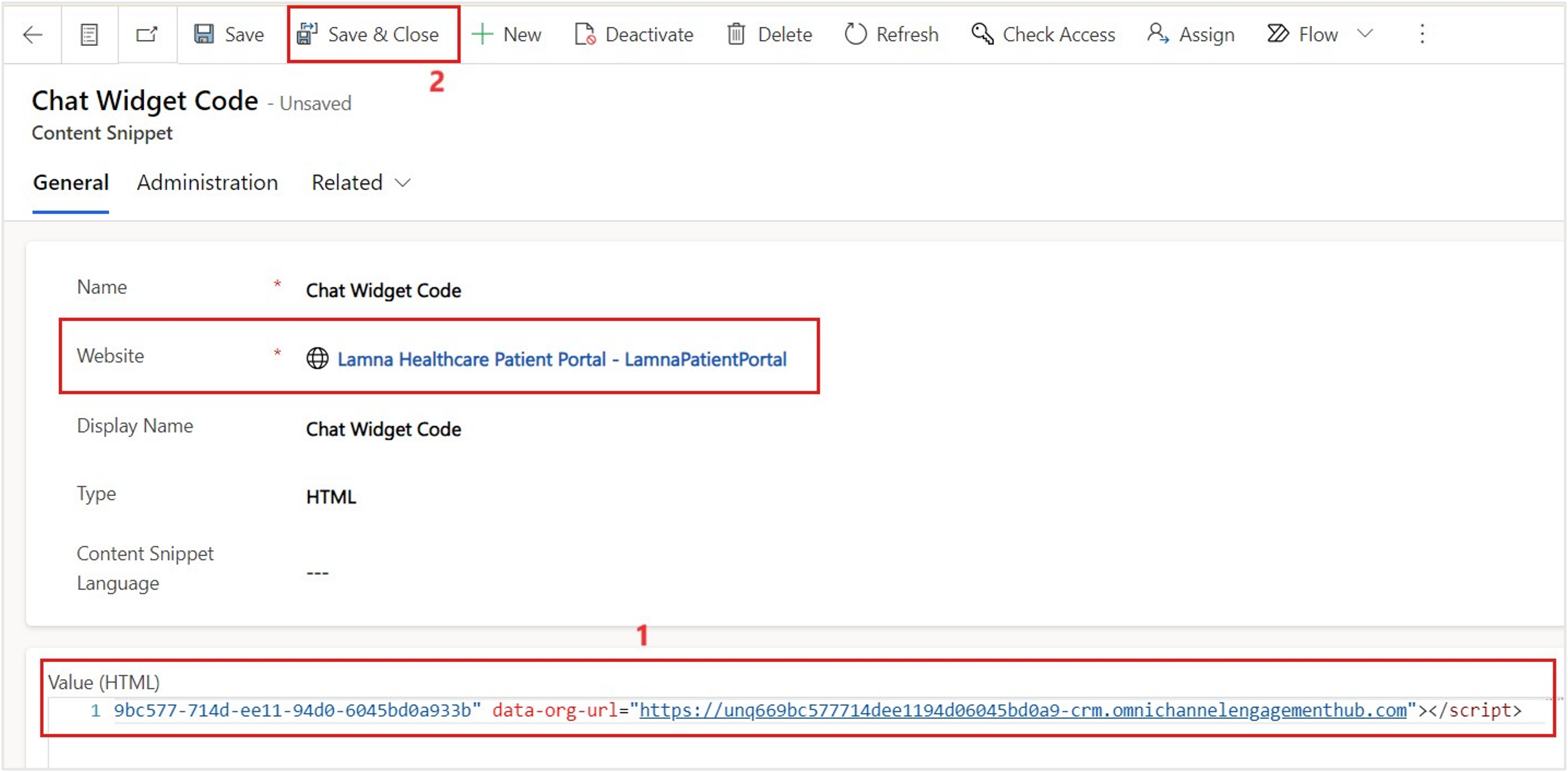Image resolution: width=1568 pixels, height=772 pixels.
Task: Expand the Flow dropdown chevron
Action: (1365, 33)
